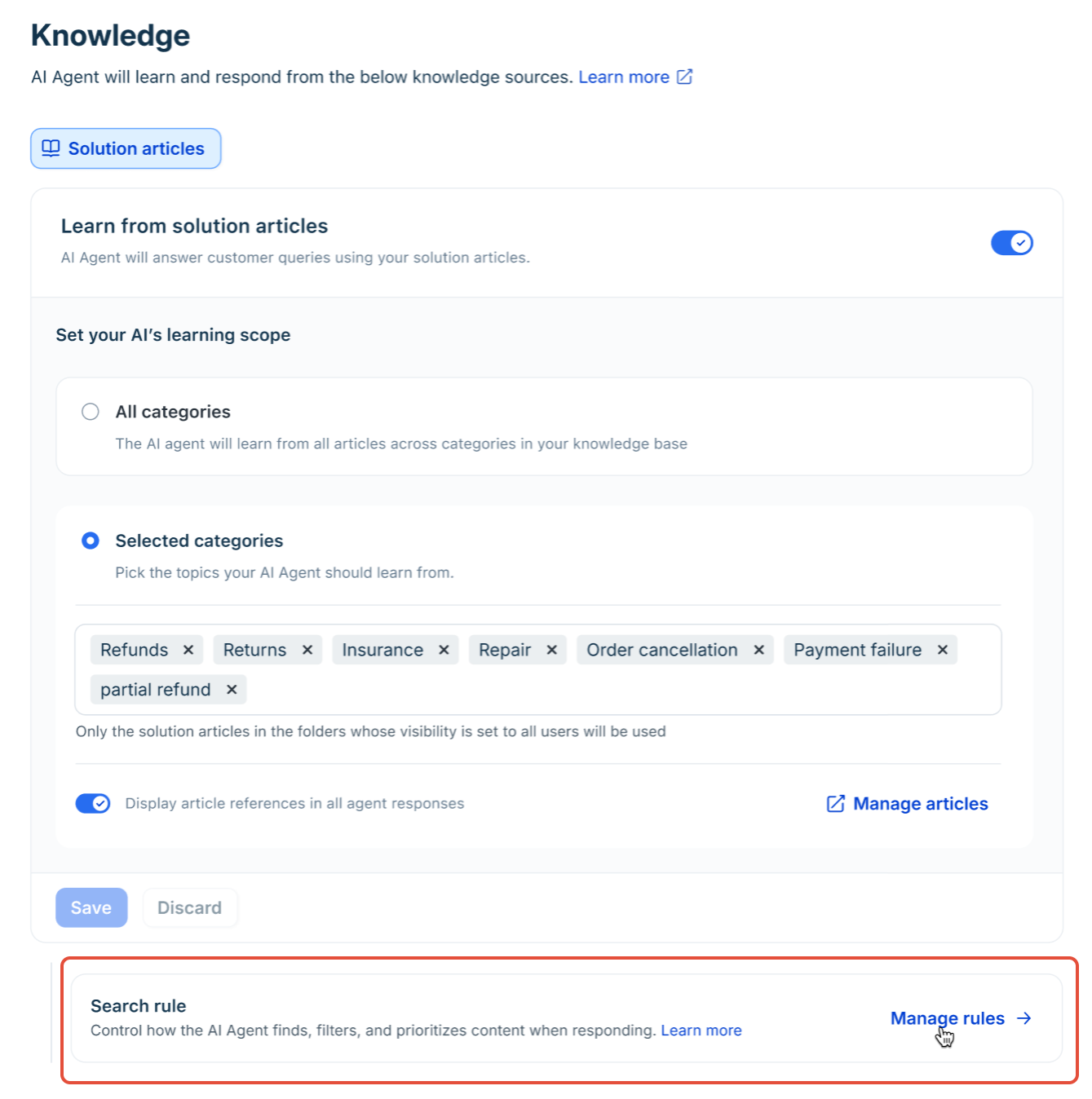Click external link icon beside top Learn more

coord(685,77)
